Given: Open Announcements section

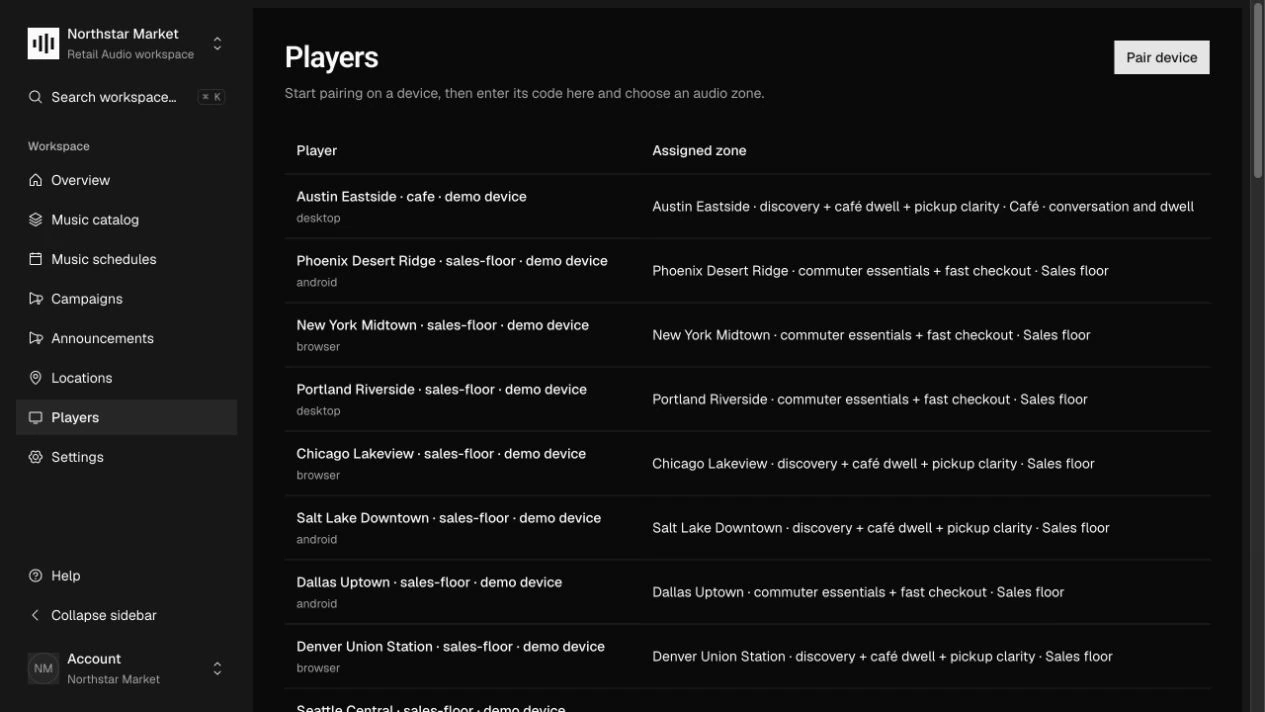Looking at the screenshot, I should 126,338.
